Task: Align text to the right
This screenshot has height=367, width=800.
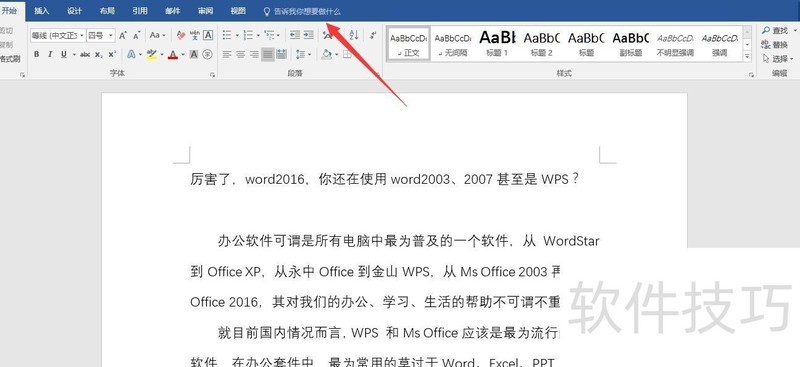Action: pos(254,54)
